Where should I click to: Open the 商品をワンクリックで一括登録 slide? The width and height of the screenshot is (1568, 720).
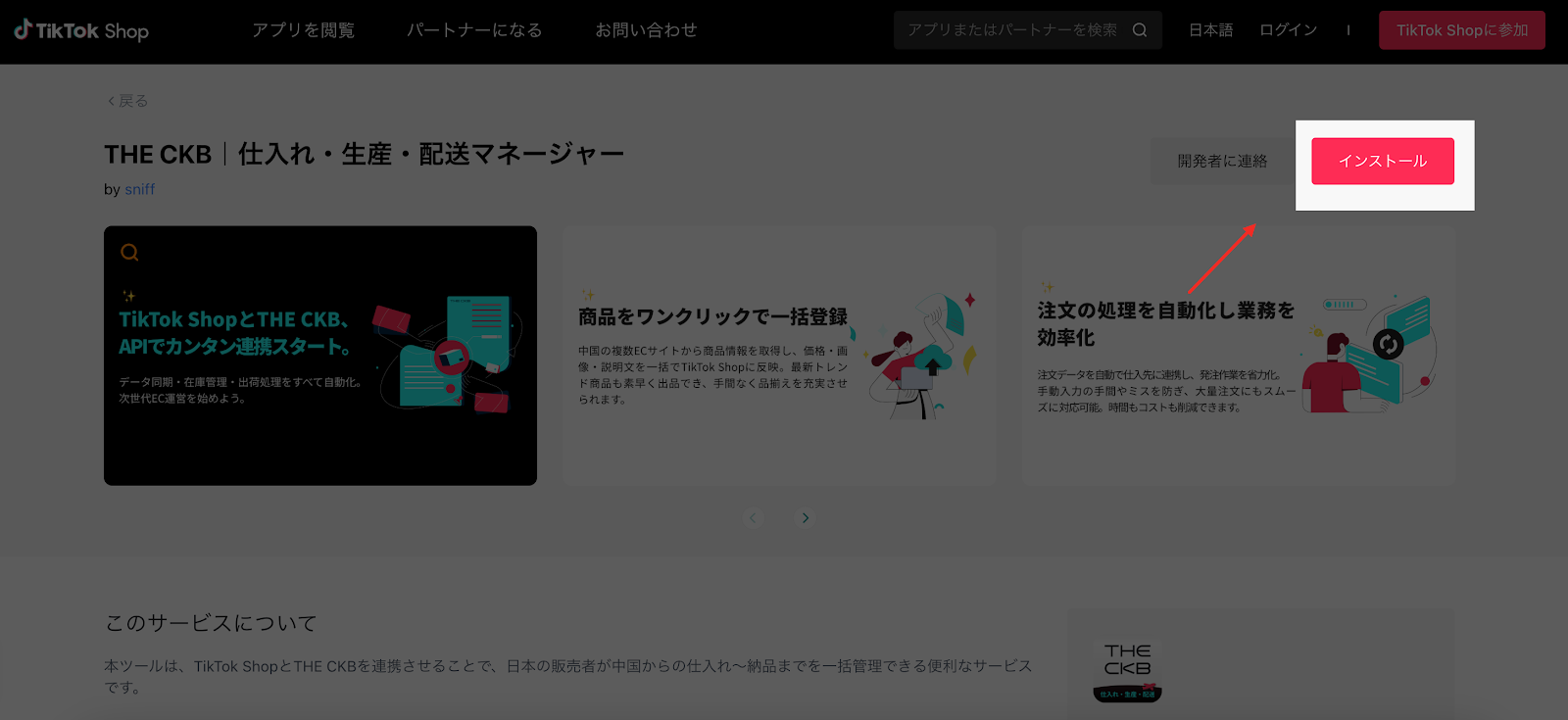[780, 356]
